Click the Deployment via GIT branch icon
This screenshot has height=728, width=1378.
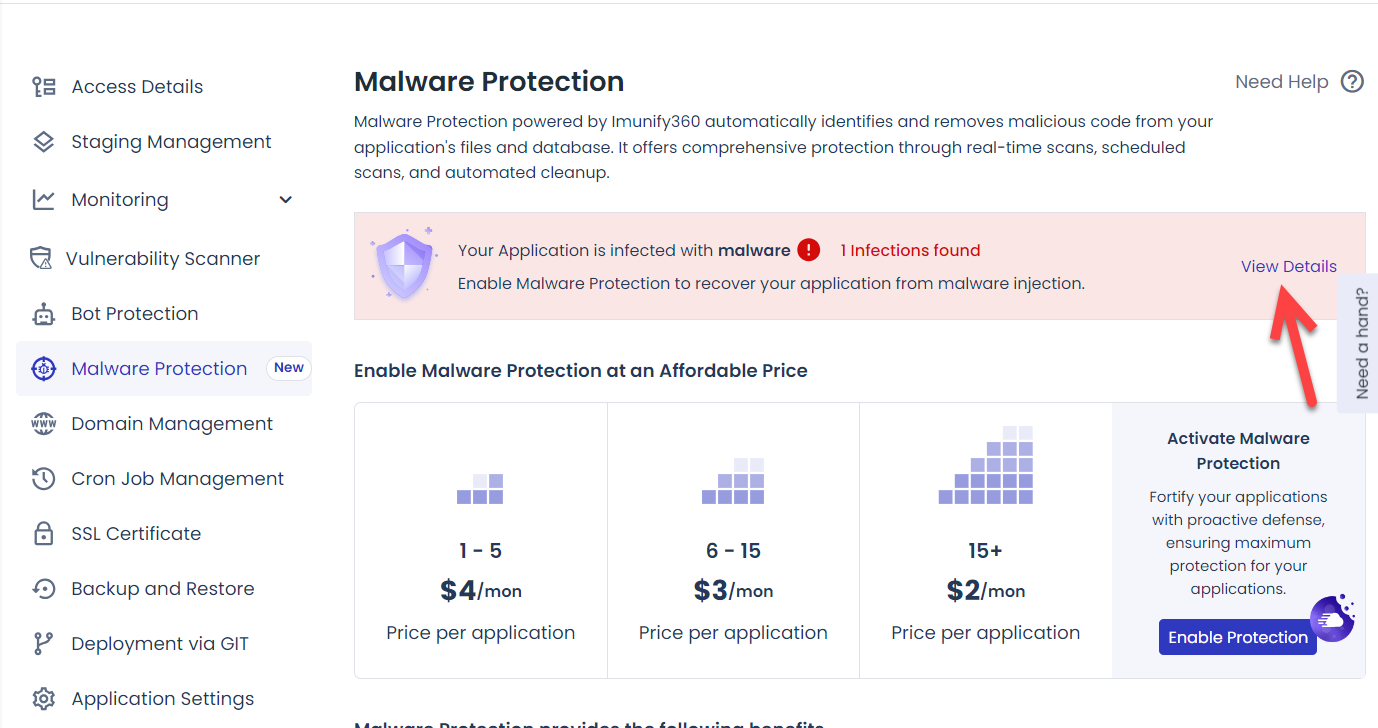coord(43,644)
